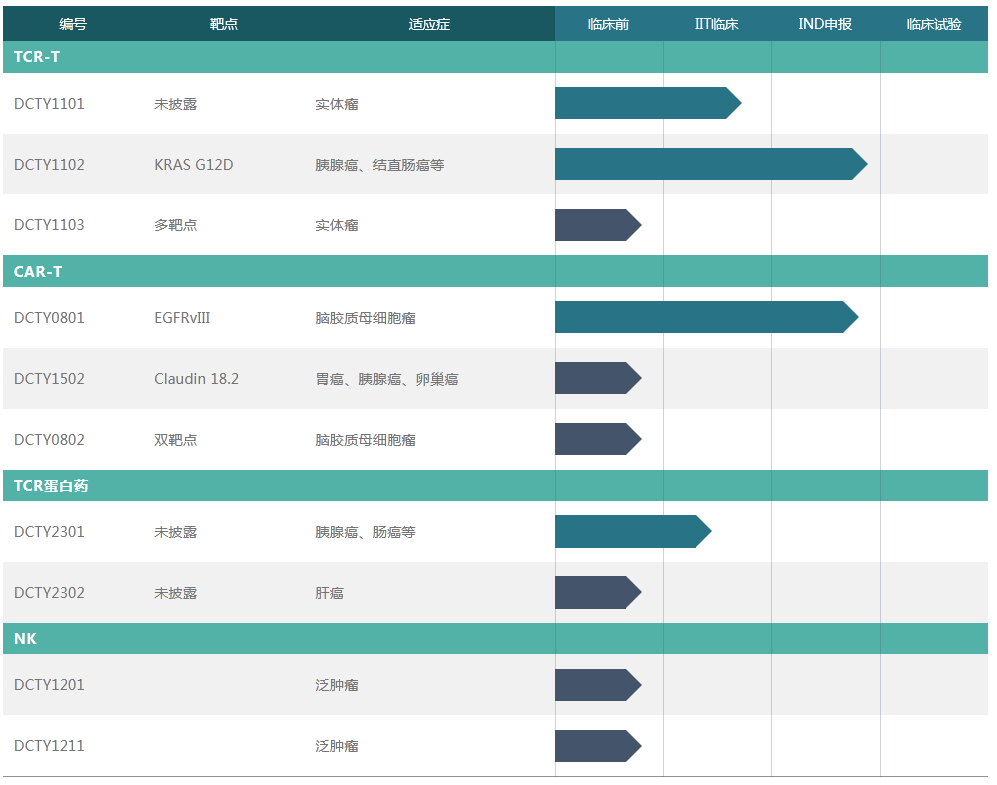Click the DCTY1201 progress arrow bar
Image resolution: width=997 pixels, height=785 pixels.
[x=598, y=685]
